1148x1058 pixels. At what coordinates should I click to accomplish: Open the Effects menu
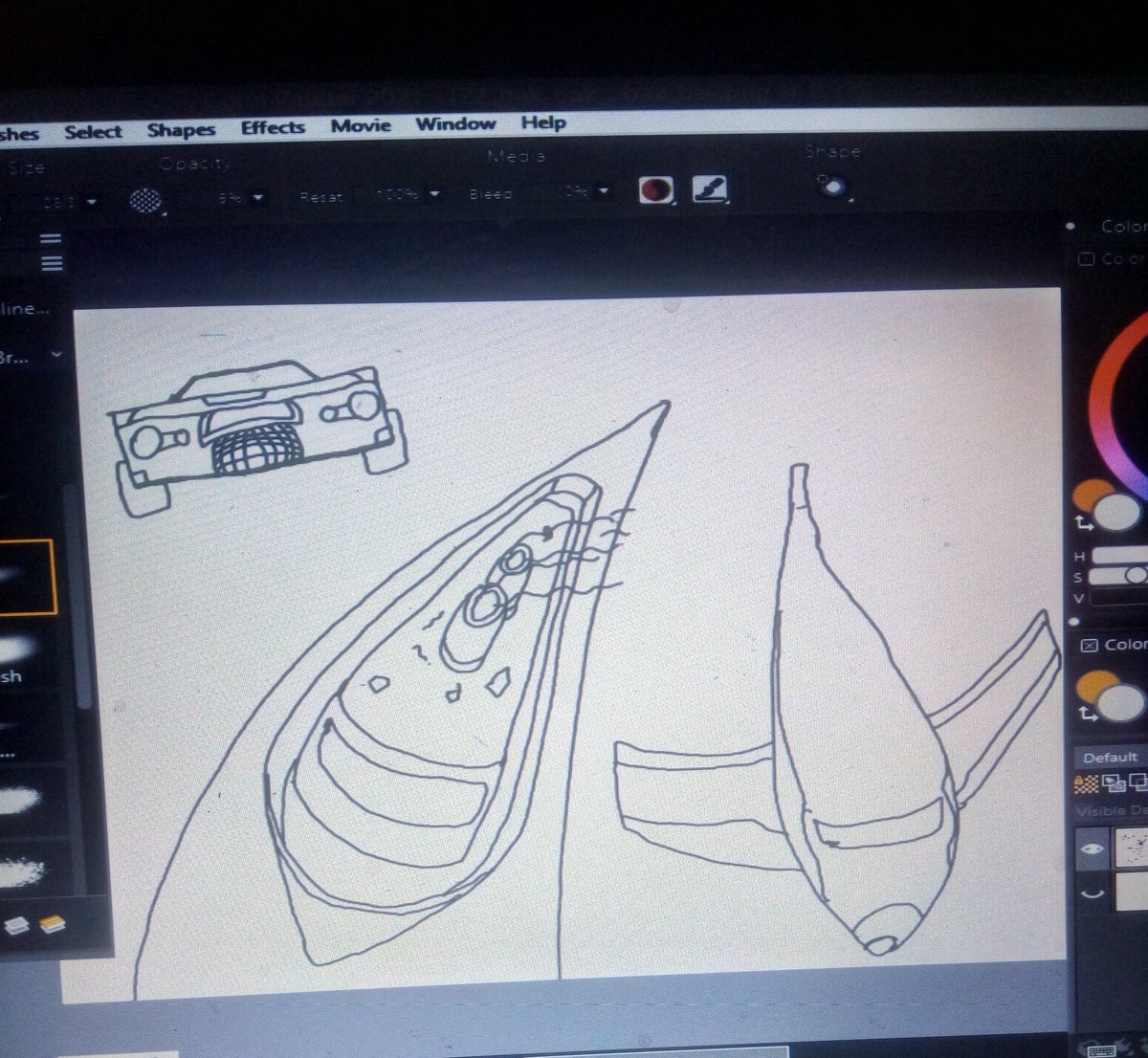[x=273, y=127]
